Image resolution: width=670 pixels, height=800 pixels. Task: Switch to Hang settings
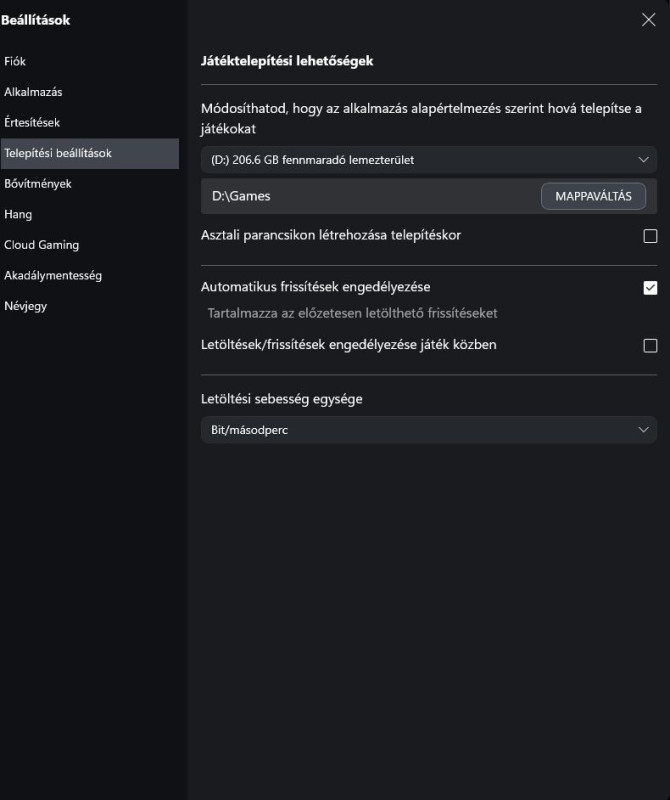click(x=18, y=214)
